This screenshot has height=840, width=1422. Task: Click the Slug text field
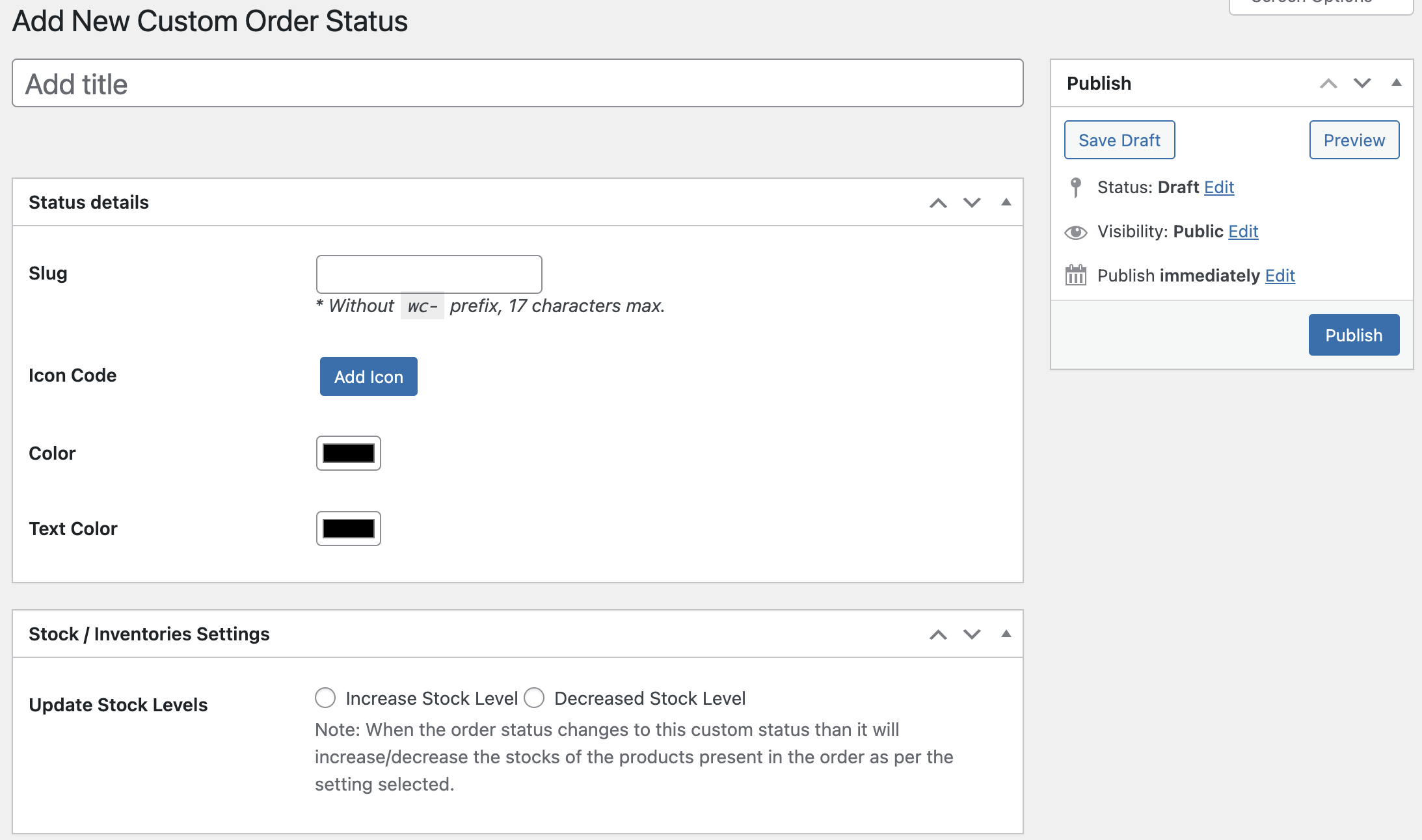[x=429, y=274]
